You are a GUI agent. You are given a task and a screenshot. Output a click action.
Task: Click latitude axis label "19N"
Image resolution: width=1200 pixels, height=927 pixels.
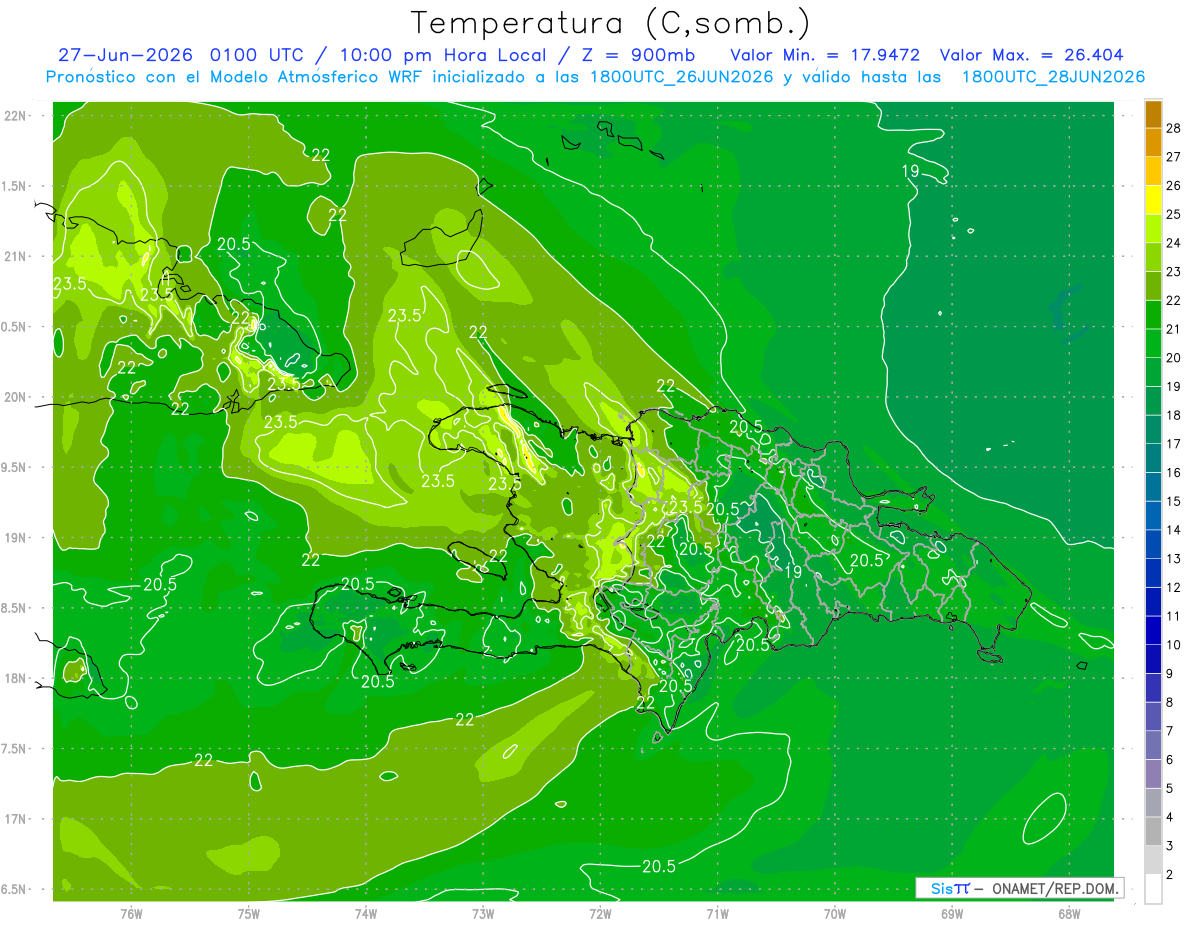coord(17,538)
